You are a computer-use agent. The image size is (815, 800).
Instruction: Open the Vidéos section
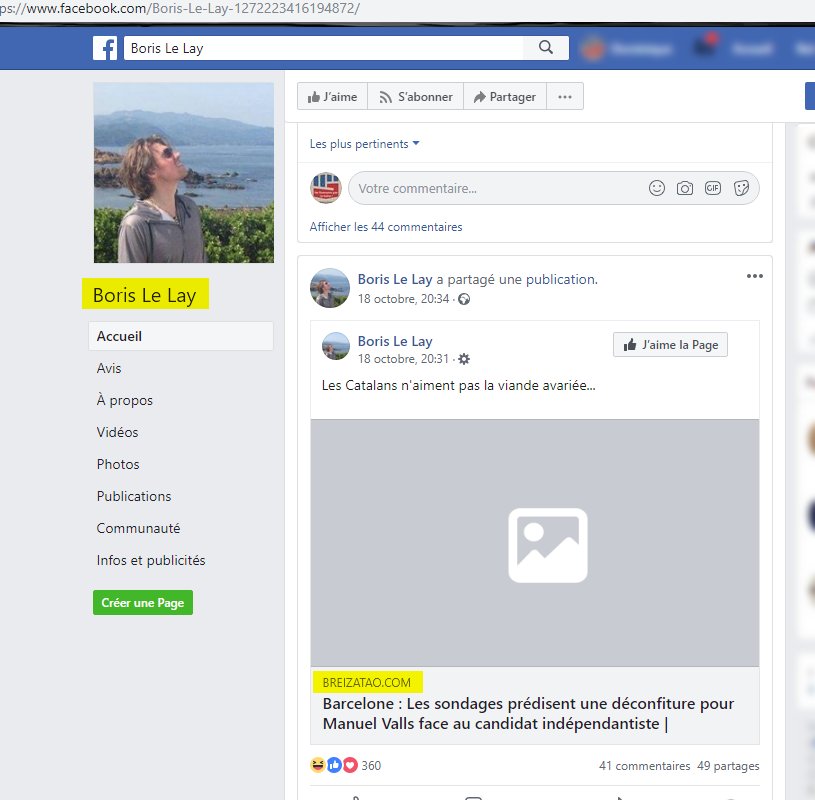[117, 432]
